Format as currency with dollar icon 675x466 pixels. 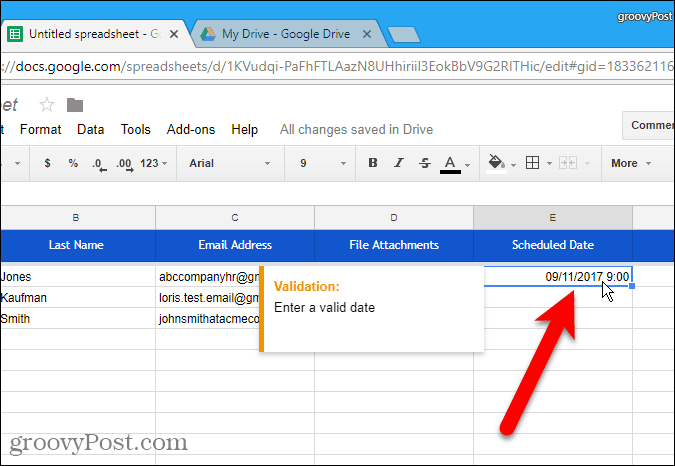(47, 163)
